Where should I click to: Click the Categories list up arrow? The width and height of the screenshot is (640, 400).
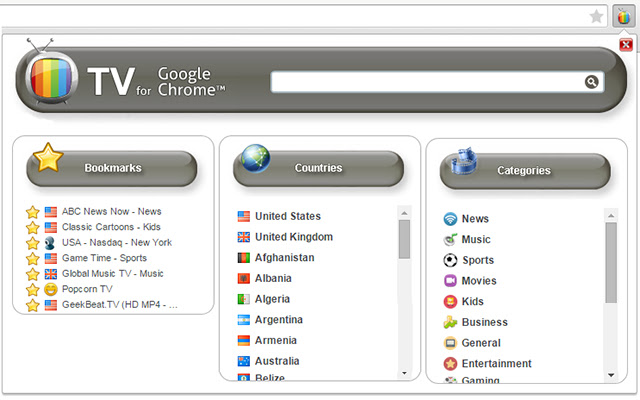click(611, 216)
